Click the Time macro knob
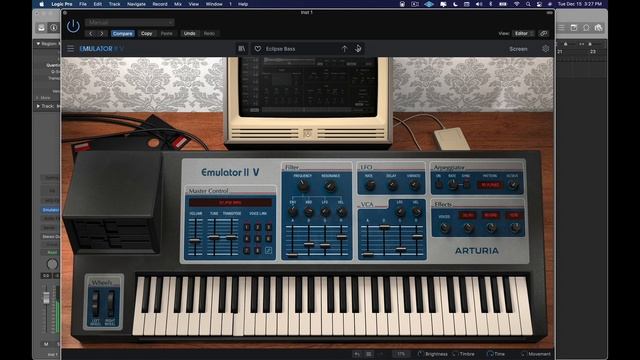This screenshot has width=640, height=360. coord(490,354)
